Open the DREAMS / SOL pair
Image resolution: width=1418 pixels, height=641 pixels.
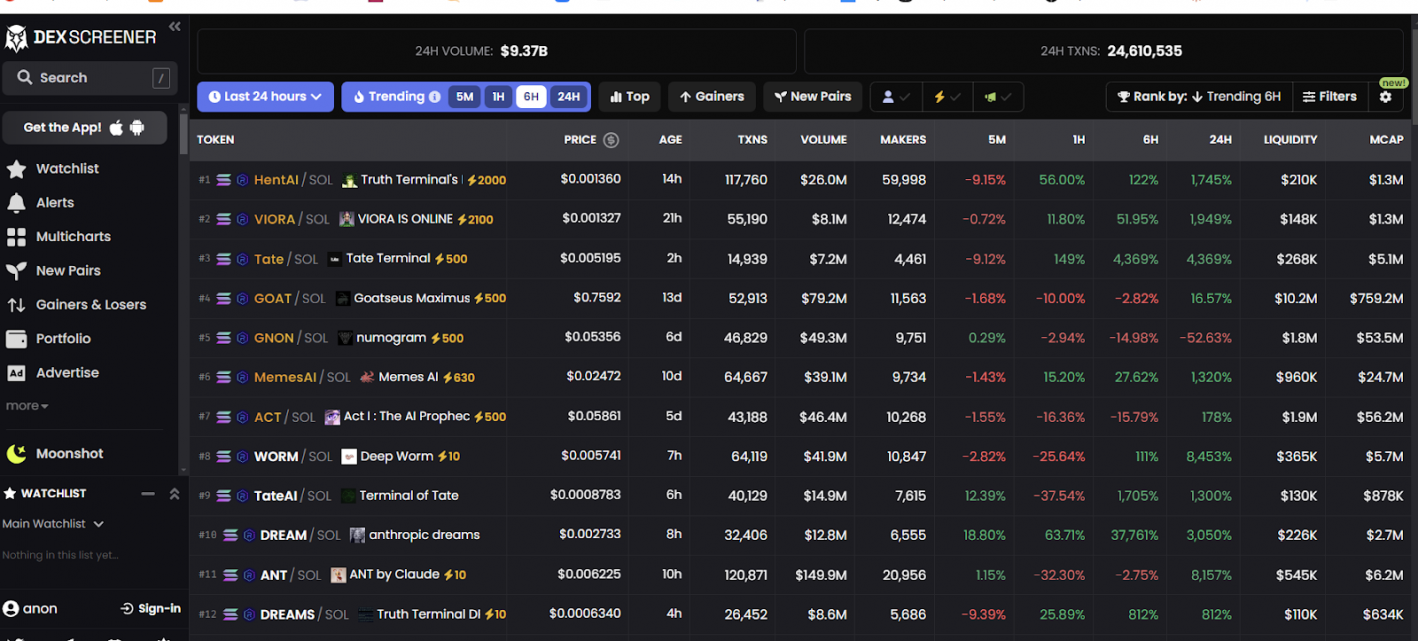point(304,614)
